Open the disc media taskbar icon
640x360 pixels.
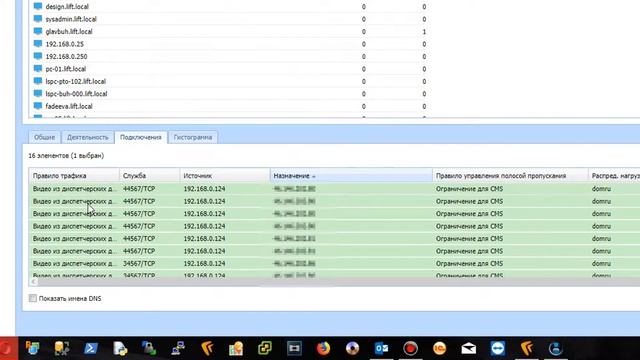352,348
